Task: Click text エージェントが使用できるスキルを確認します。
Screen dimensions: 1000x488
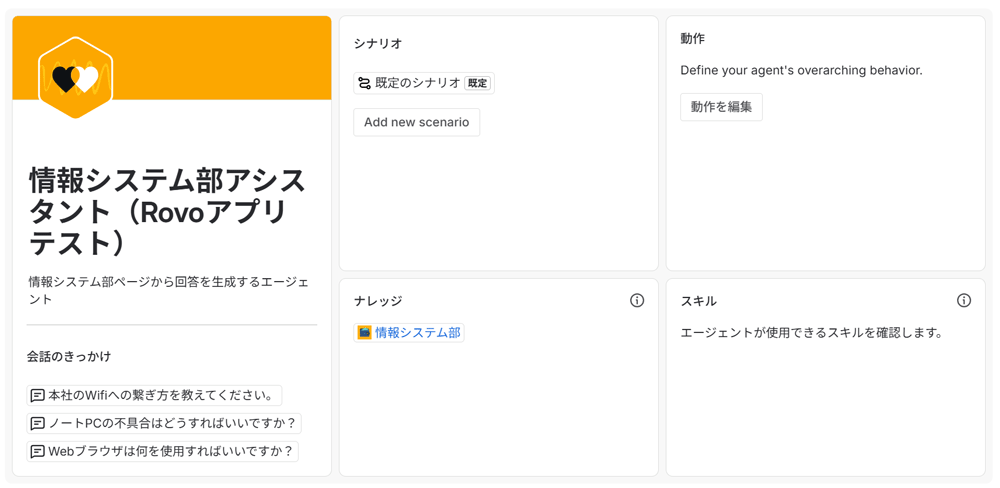Action: 811,332
